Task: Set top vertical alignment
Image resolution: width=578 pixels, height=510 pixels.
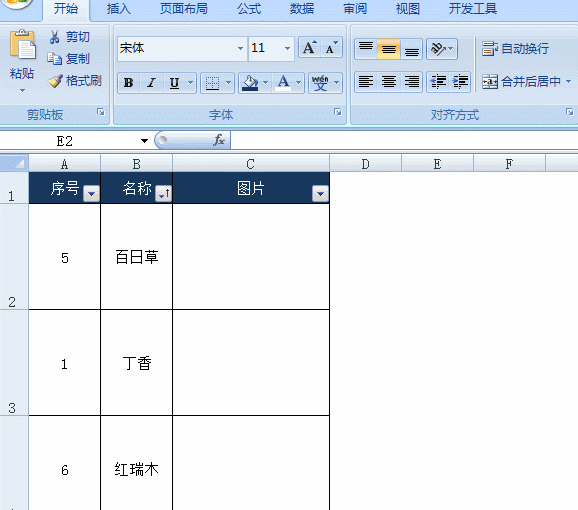Action: click(366, 49)
